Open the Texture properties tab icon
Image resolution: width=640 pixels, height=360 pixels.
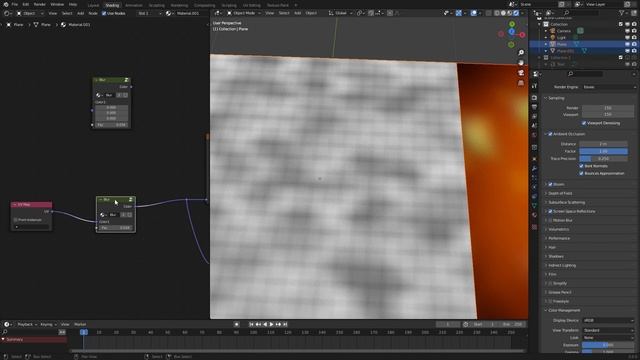click(534, 227)
